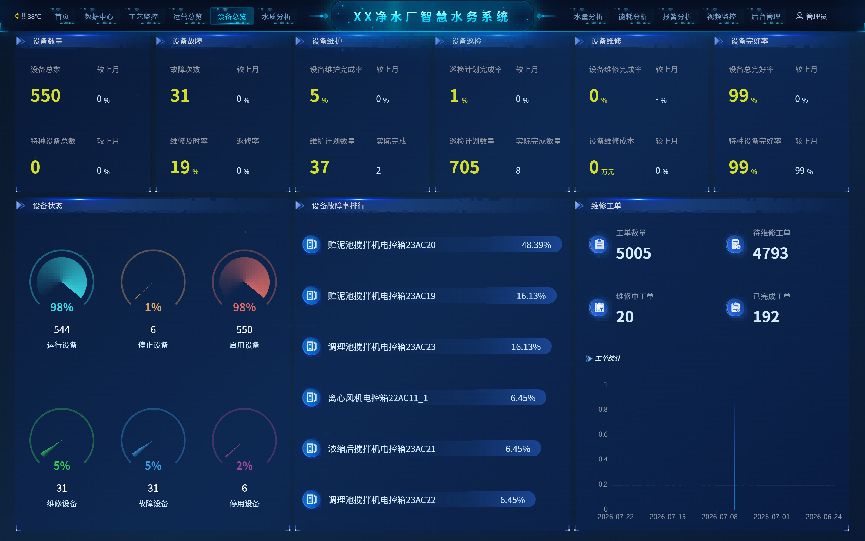Screen dimensions: 865x541
Task: Click the arrow icon of the 设备完好率 panel header
Action: (718, 41)
